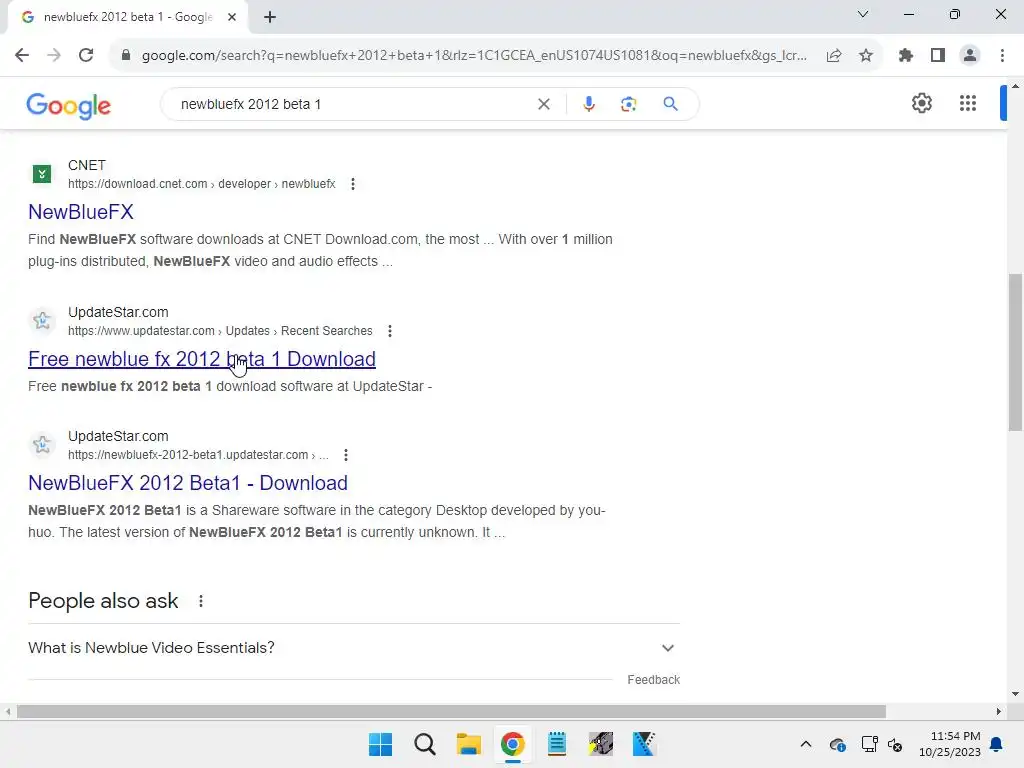Open more options for Recent Searches result

click(x=390, y=331)
